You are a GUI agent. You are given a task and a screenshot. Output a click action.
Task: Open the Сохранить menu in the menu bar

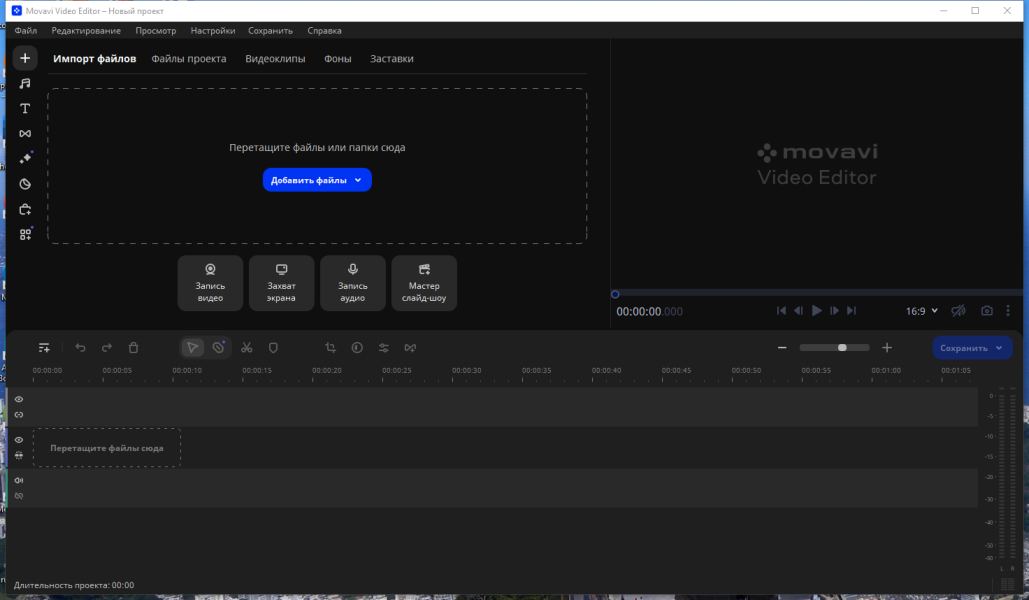click(x=270, y=31)
